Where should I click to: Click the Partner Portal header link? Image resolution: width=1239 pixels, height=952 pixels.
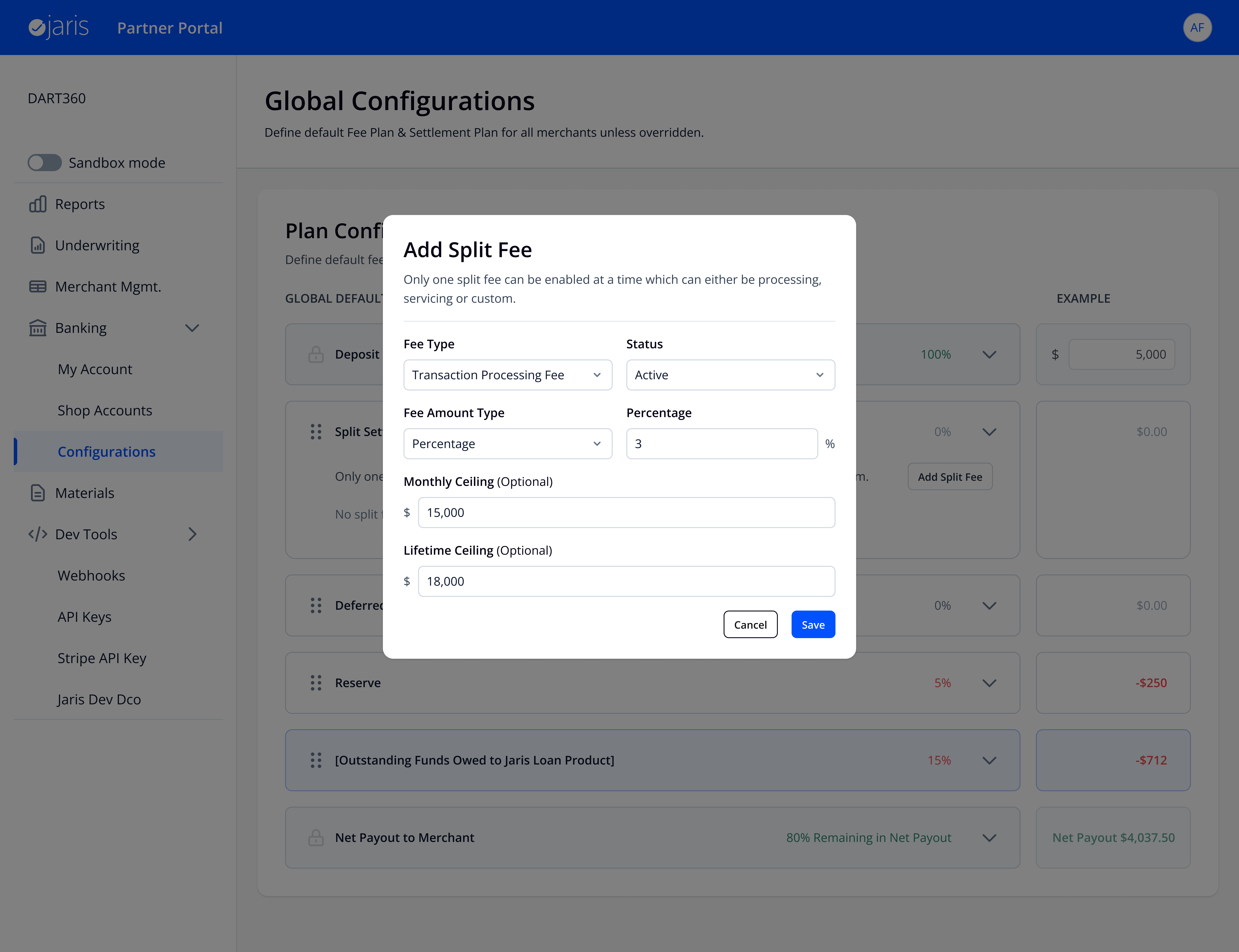tap(170, 28)
